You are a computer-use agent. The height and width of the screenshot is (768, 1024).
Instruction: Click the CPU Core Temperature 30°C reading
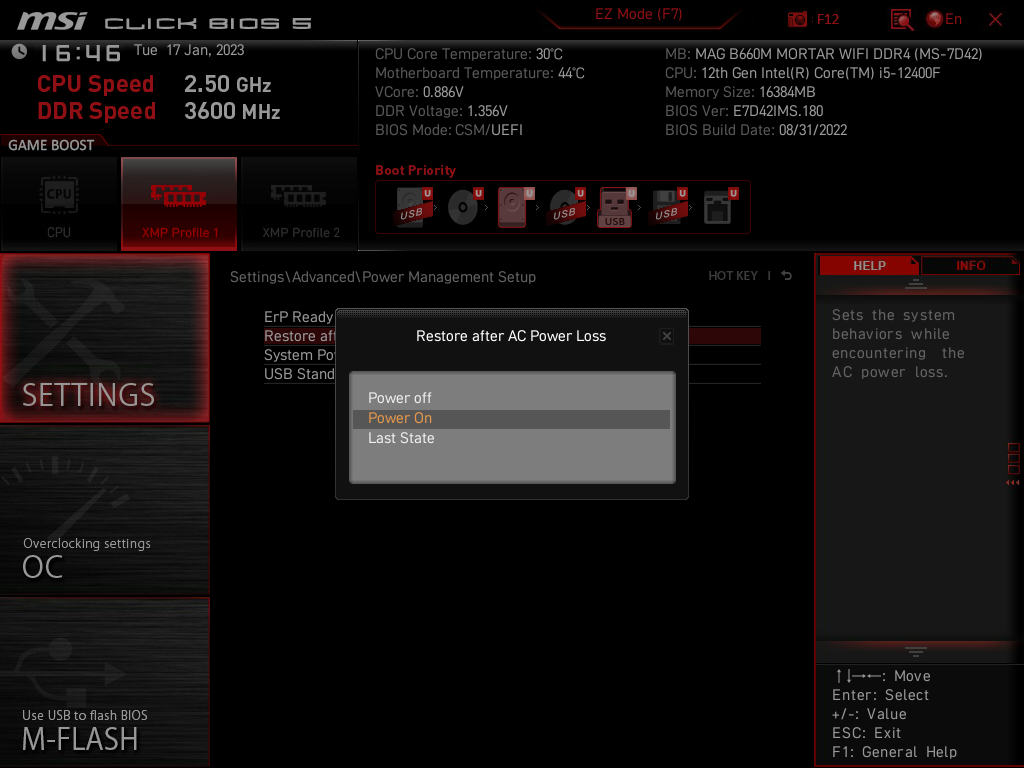[x=468, y=54]
